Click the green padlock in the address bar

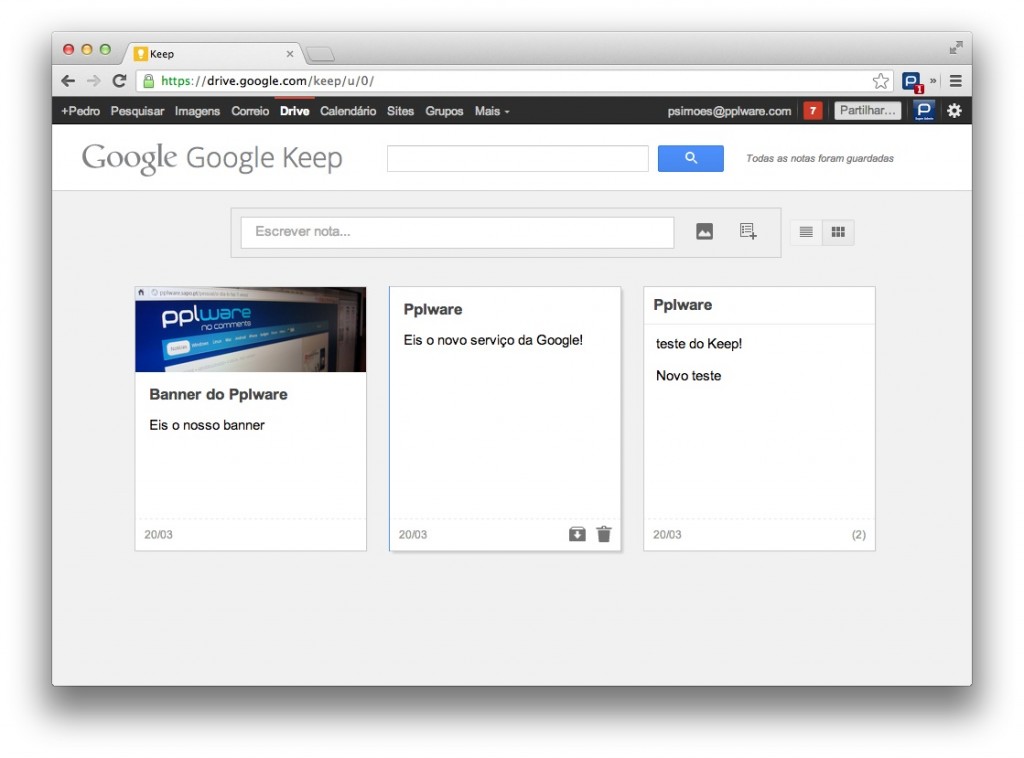coord(148,81)
